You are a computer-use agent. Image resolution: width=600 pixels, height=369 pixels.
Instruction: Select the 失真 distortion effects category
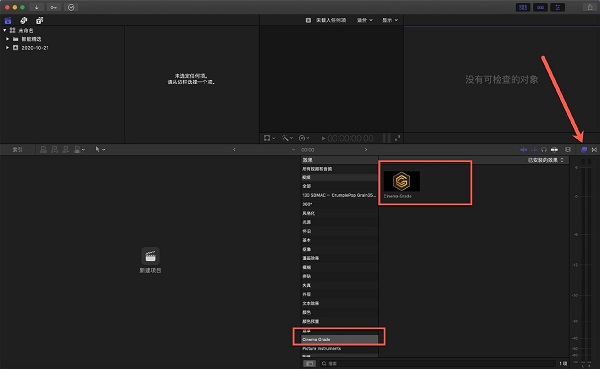coord(339,286)
